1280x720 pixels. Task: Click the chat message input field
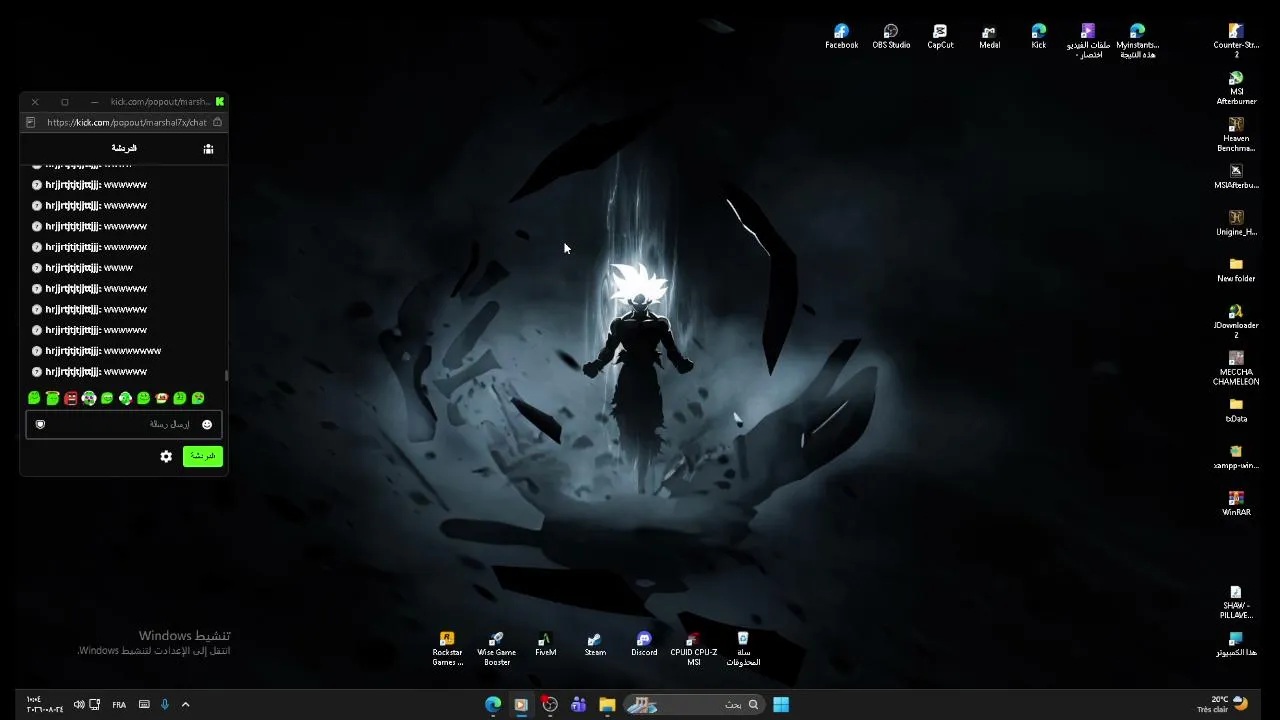[x=124, y=425]
